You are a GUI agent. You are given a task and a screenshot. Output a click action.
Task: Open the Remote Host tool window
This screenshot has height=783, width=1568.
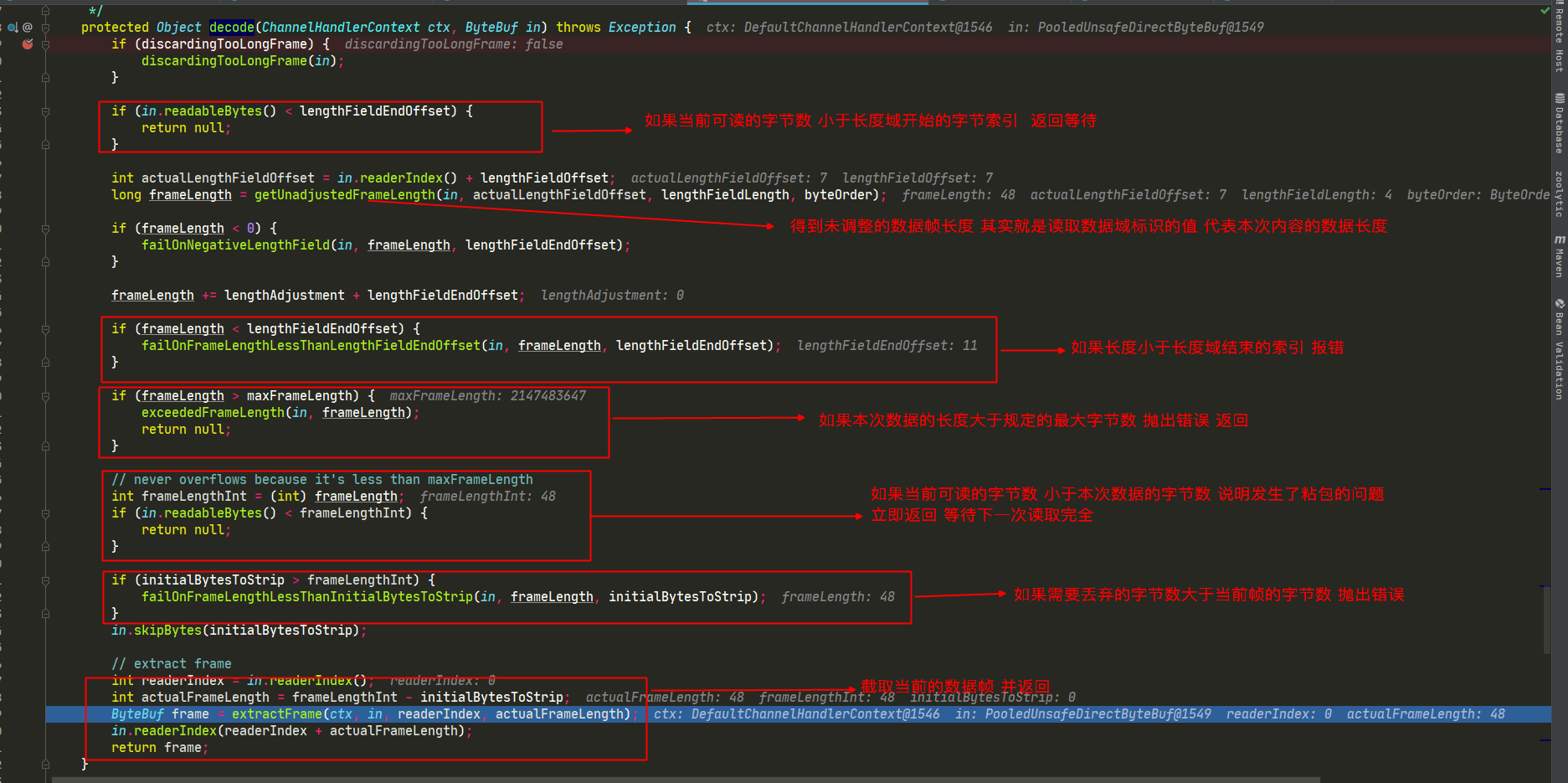click(x=1559, y=37)
